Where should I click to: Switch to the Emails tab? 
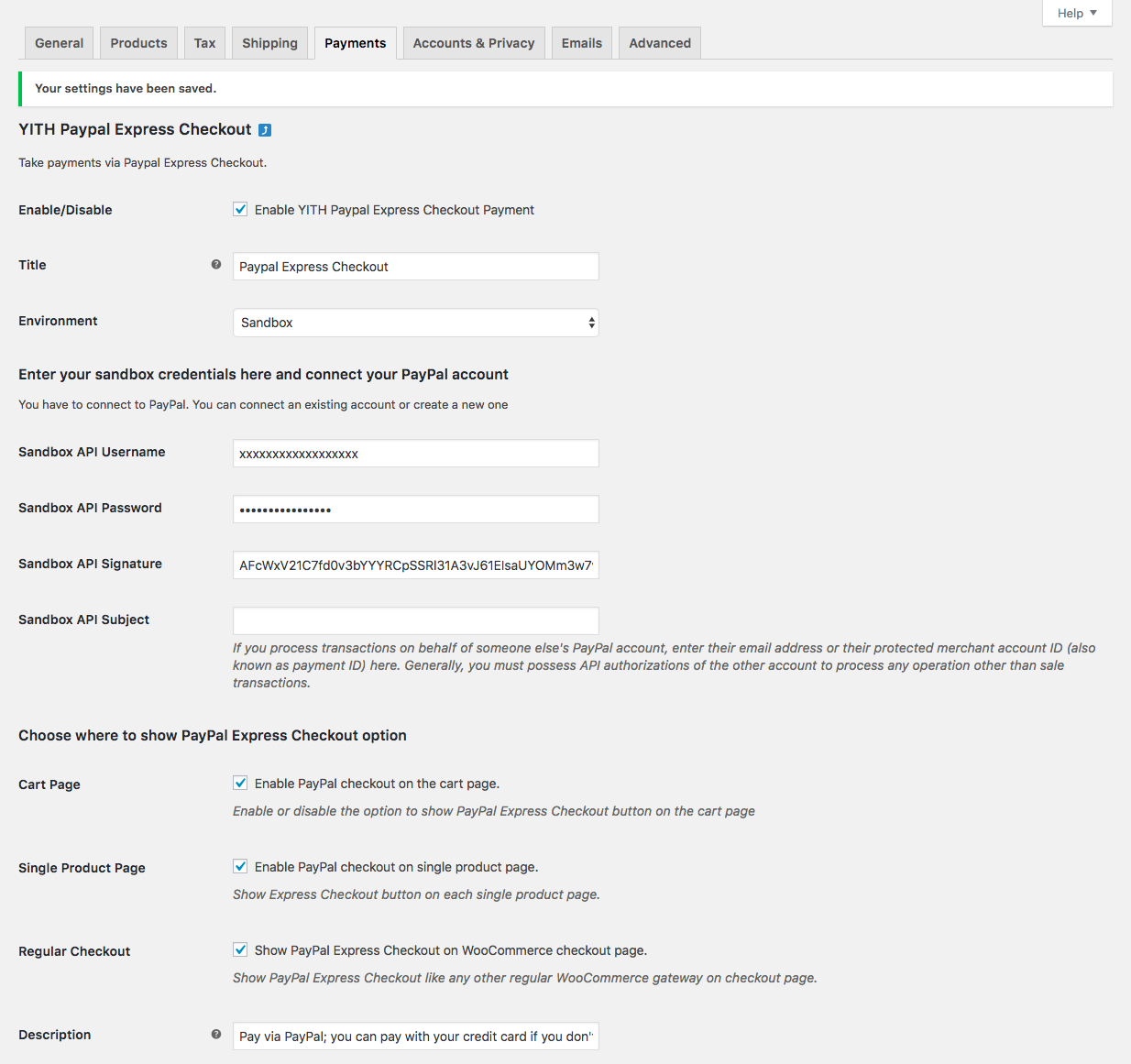coord(582,43)
